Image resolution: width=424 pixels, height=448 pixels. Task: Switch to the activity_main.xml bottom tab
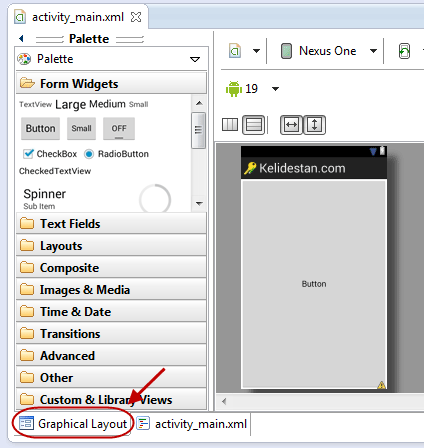click(x=192, y=424)
